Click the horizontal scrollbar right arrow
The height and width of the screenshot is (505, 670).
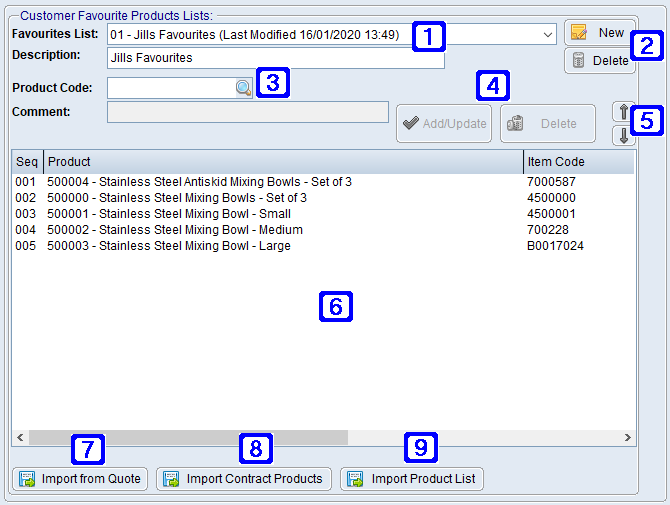pyautogui.click(x=627, y=438)
